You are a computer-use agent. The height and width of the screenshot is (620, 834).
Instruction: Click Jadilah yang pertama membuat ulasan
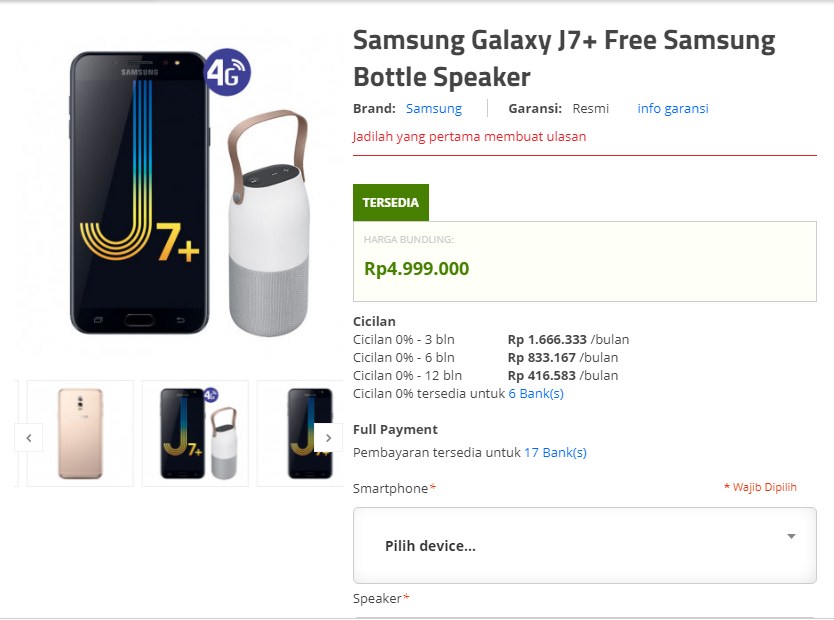pos(469,137)
